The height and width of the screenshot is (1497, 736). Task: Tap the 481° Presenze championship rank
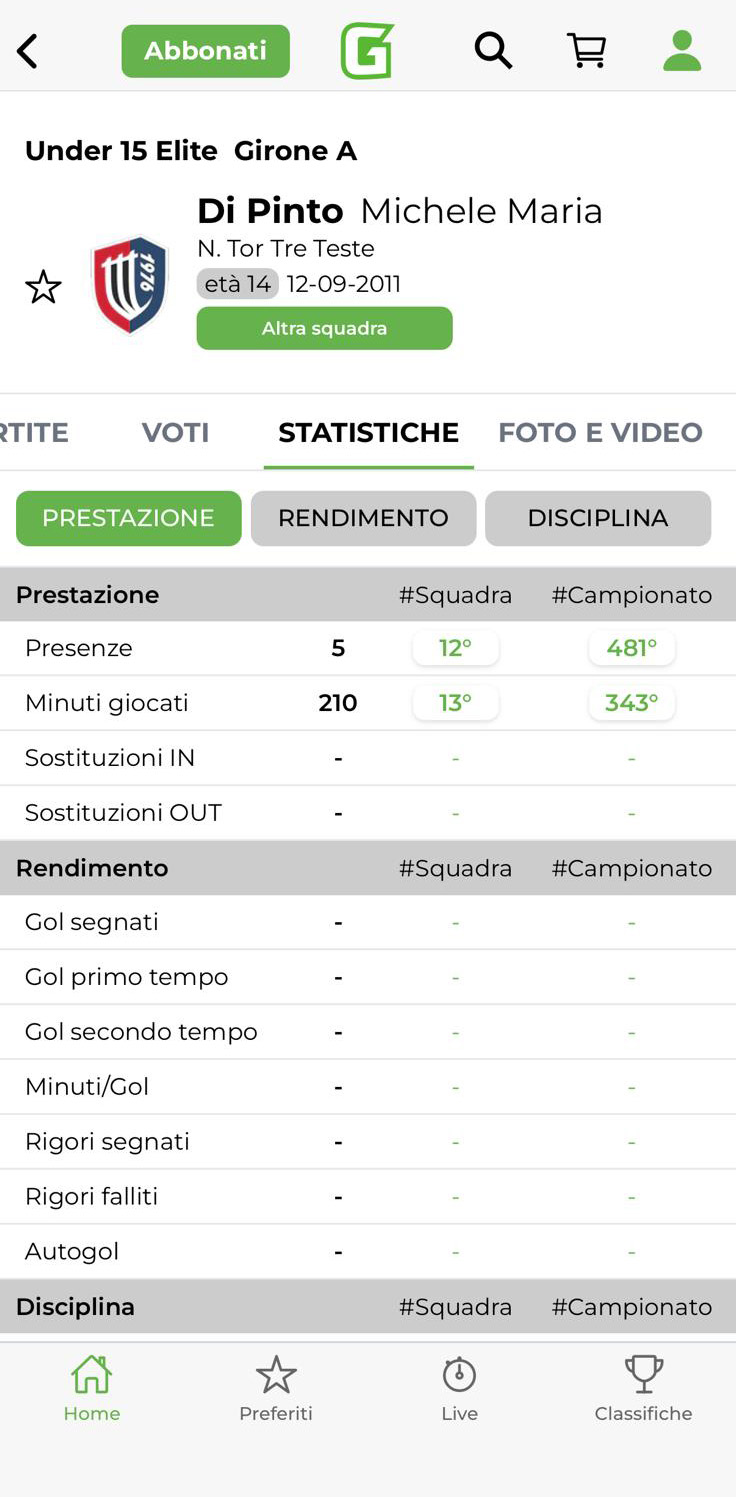pyautogui.click(x=631, y=648)
